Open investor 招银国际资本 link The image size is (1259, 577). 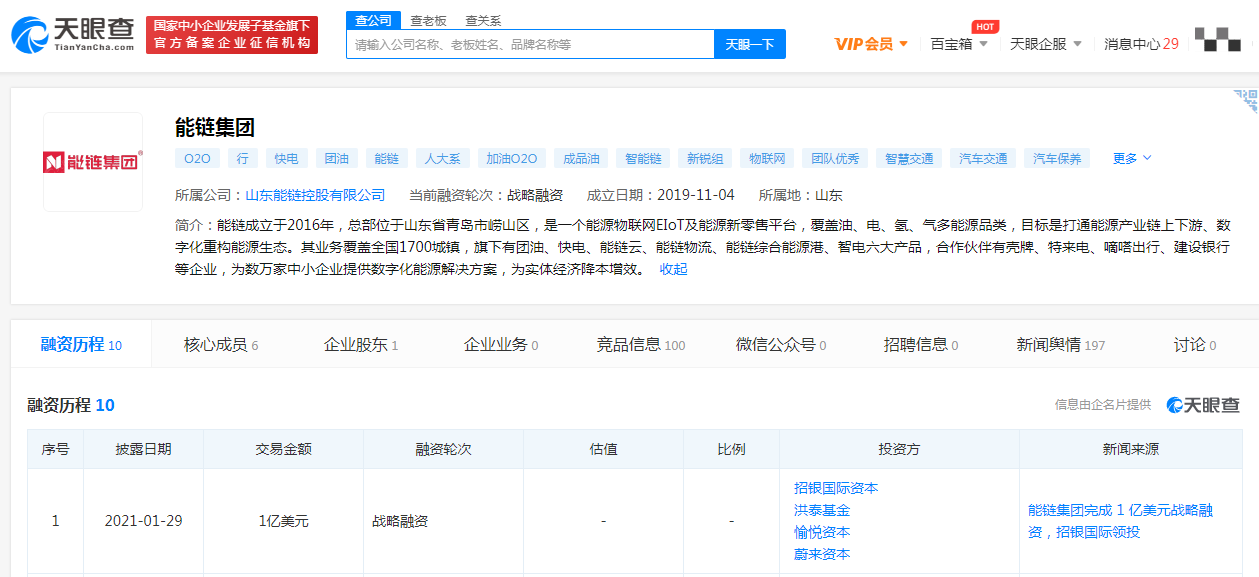(x=836, y=488)
